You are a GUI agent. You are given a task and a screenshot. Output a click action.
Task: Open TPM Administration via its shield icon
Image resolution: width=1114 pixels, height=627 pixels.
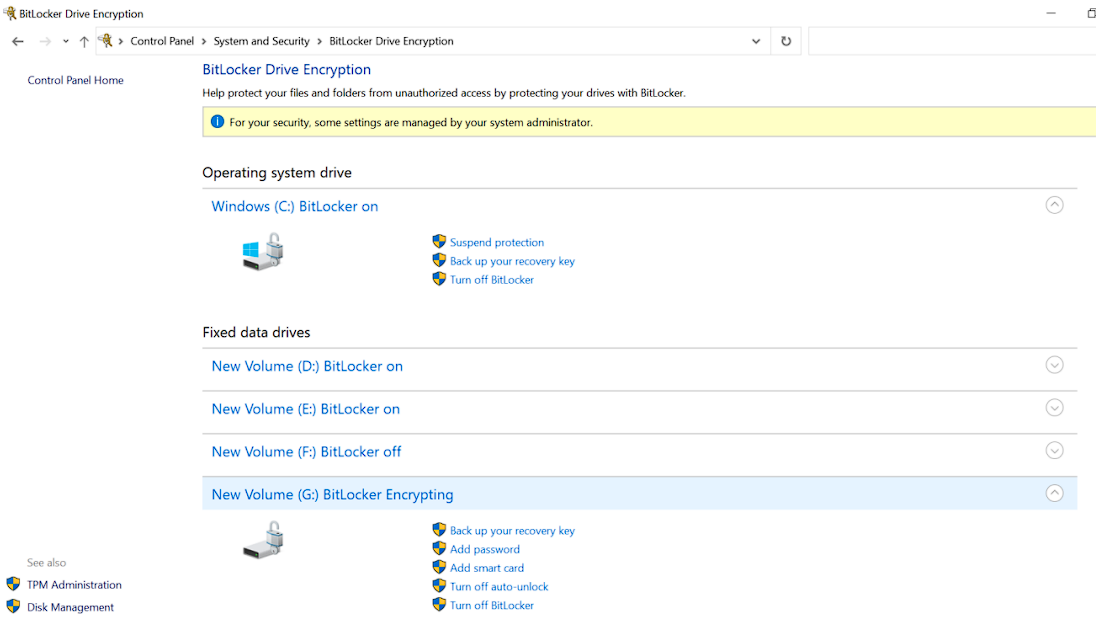pyautogui.click(x=13, y=584)
